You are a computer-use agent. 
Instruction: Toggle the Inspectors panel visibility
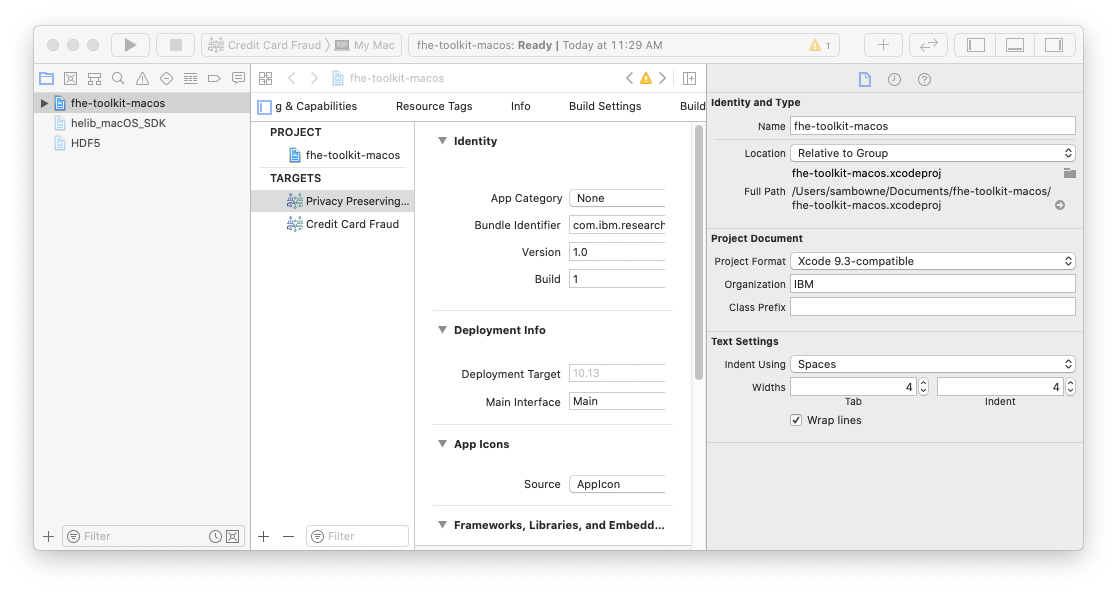[x=1053, y=45]
